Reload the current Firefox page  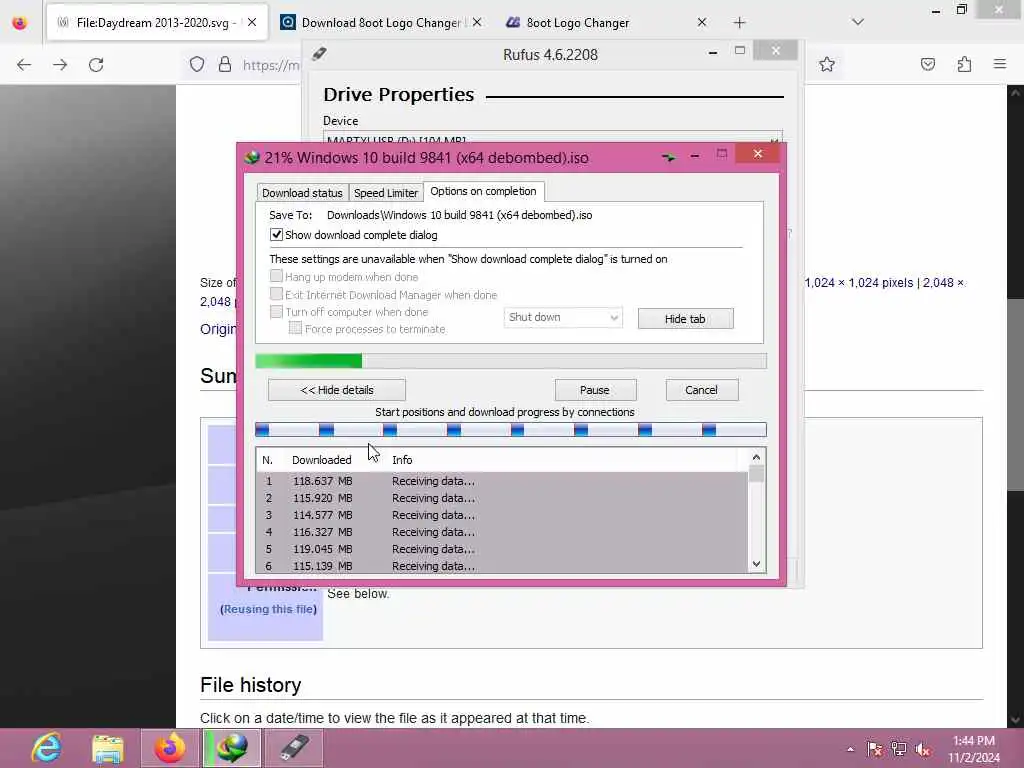[96, 65]
